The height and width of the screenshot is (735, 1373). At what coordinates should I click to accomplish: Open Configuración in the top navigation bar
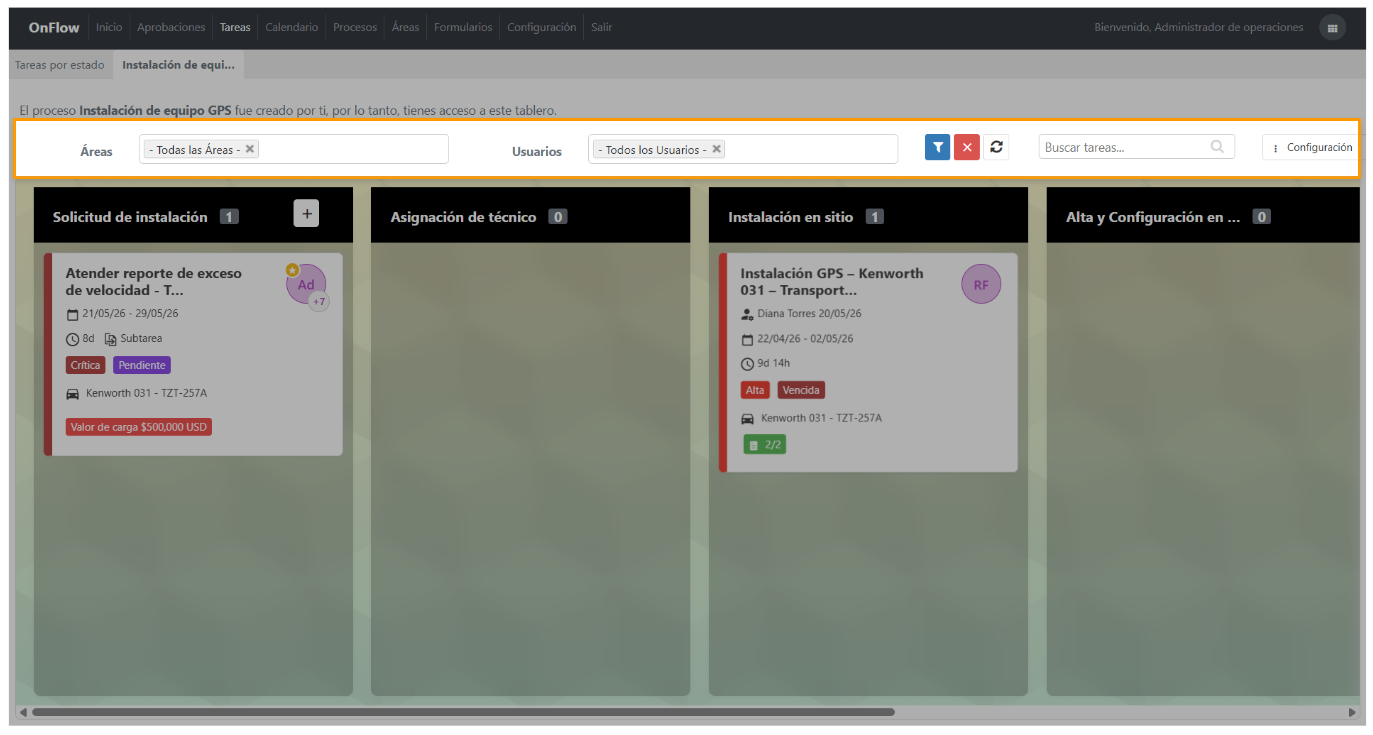[542, 28]
